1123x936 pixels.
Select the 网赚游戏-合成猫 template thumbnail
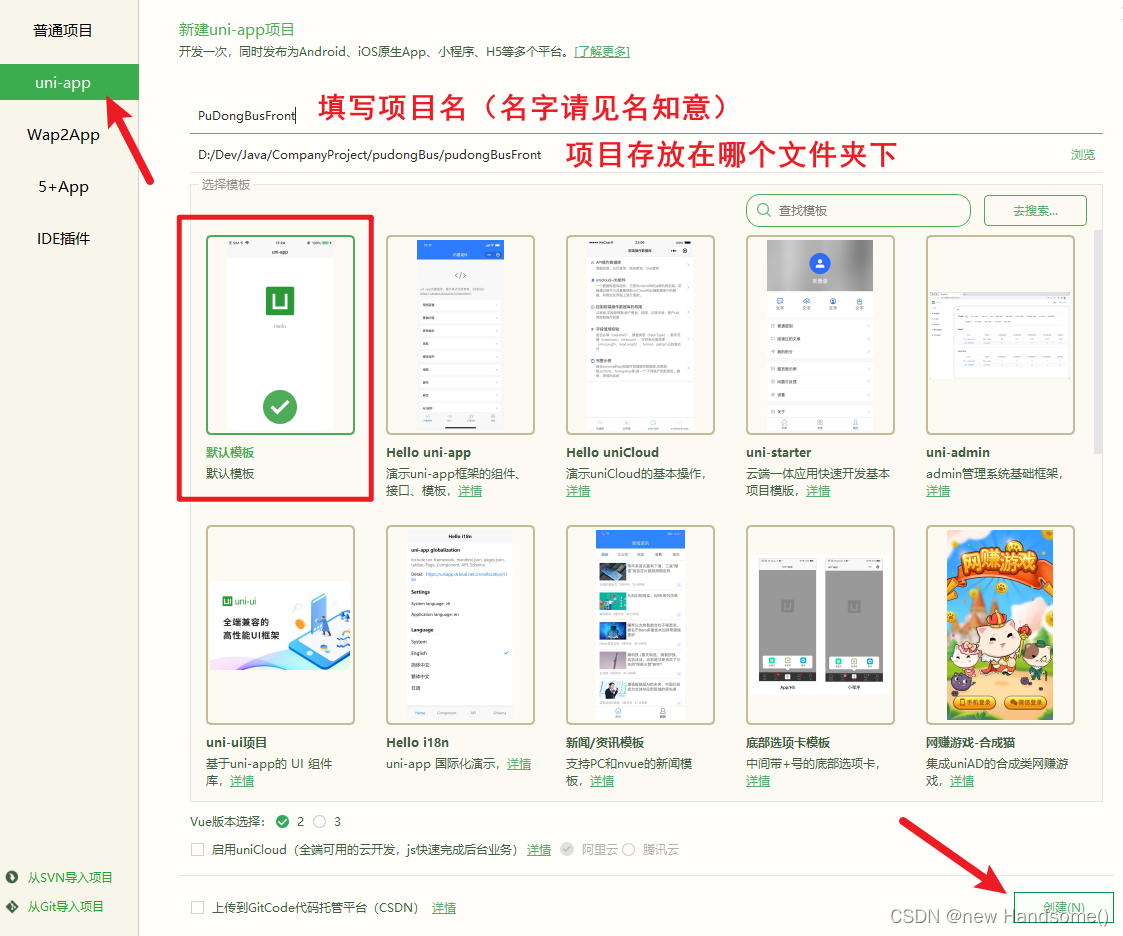pyautogui.click(x=1000, y=624)
